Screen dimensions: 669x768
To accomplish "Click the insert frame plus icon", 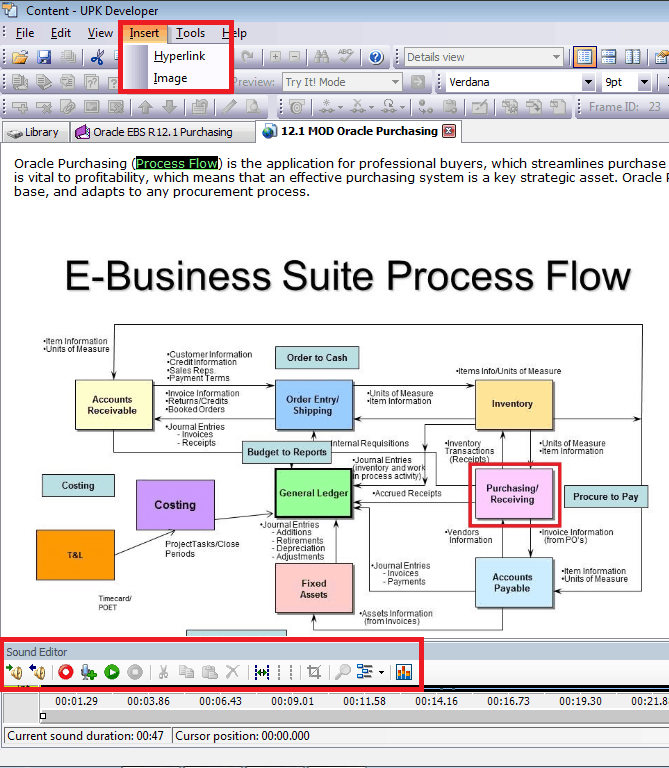I will click(20, 107).
